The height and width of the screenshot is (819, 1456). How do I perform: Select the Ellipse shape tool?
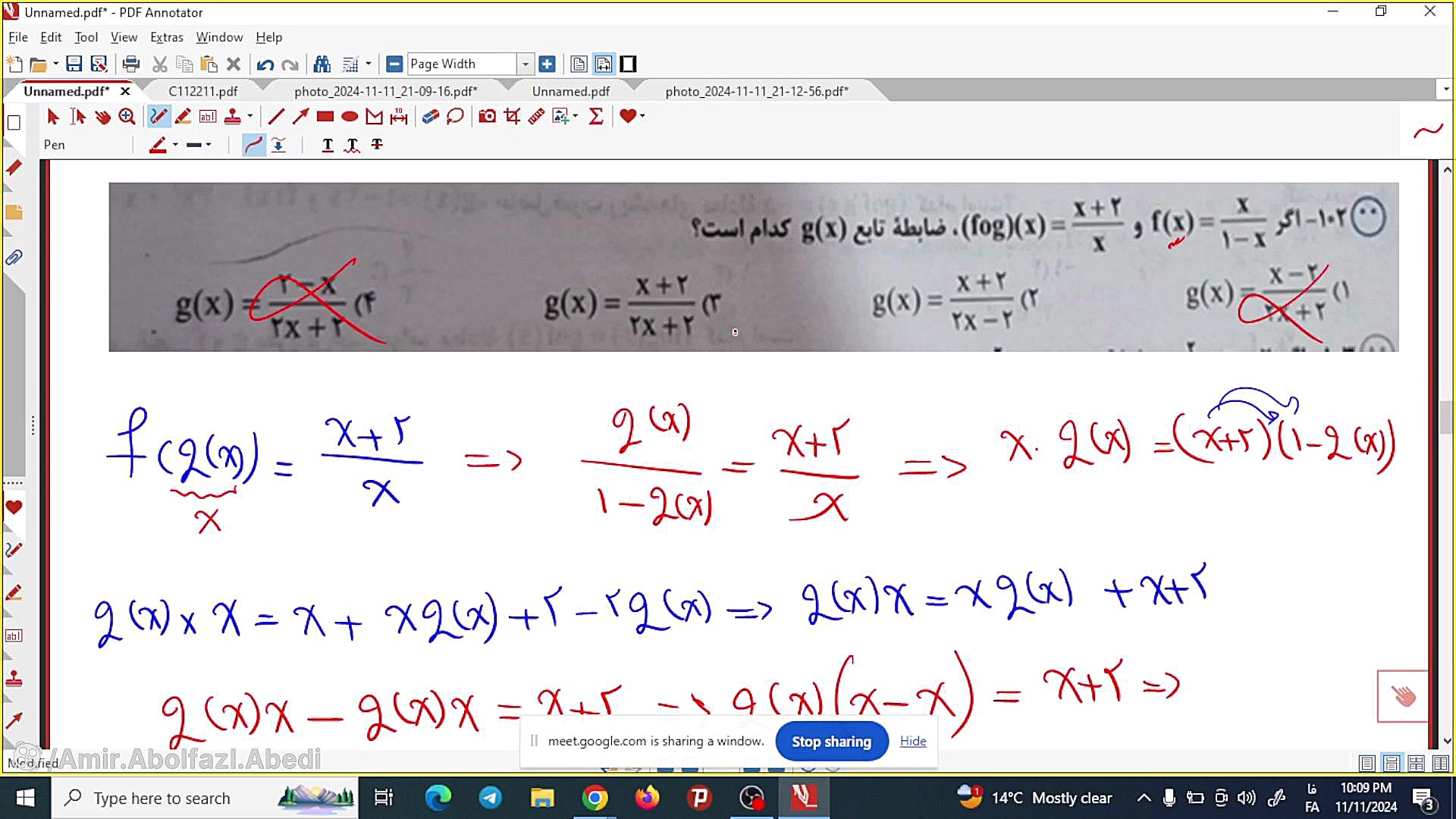pos(349,116)
